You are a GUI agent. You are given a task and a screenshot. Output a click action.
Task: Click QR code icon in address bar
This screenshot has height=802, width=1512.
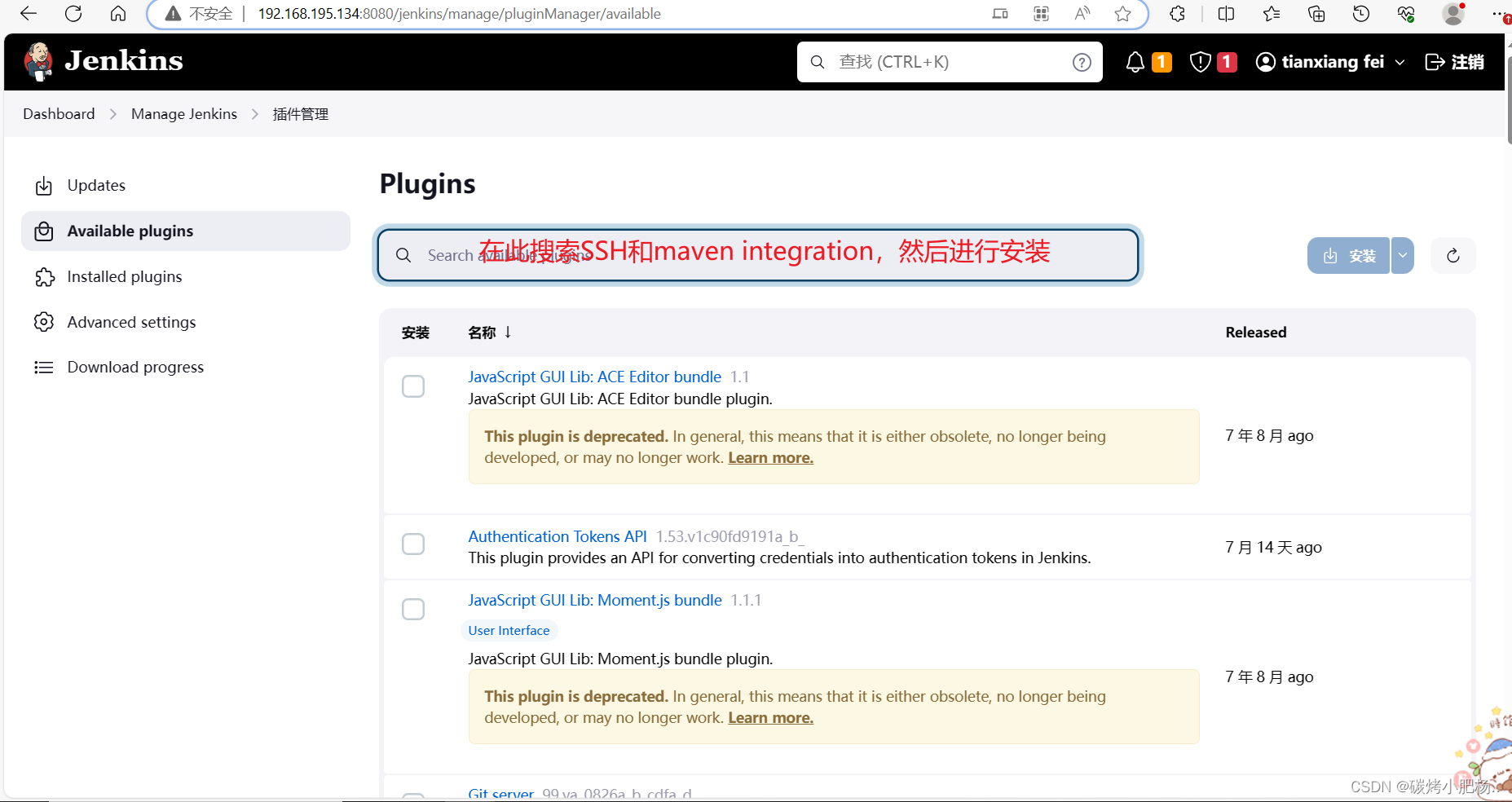point(1041,14)
